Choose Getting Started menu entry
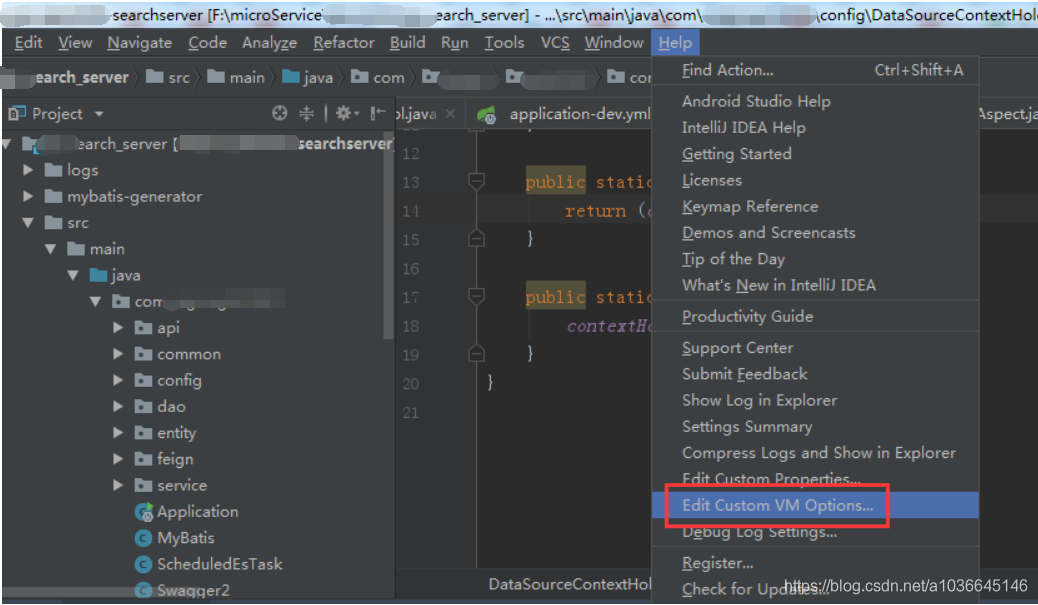The width and height of the screenshot is (1038, 605). pos(816,154)
